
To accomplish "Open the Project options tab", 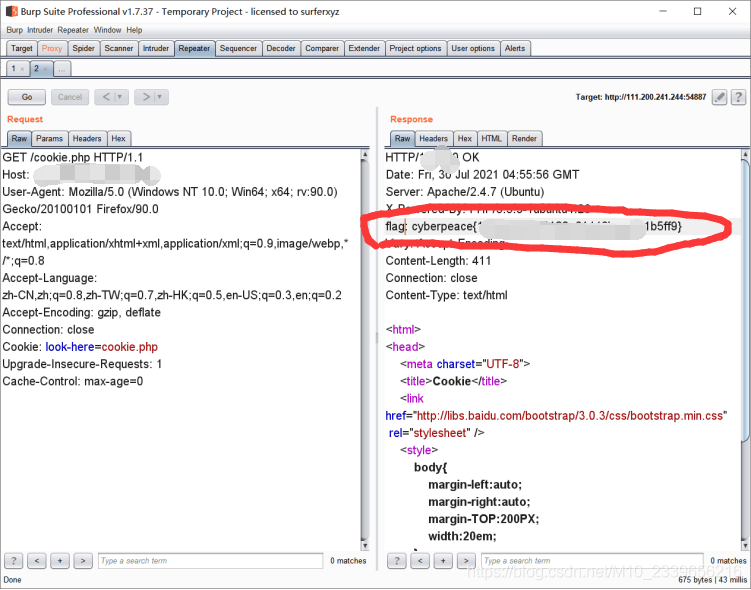I will (415, 48).
